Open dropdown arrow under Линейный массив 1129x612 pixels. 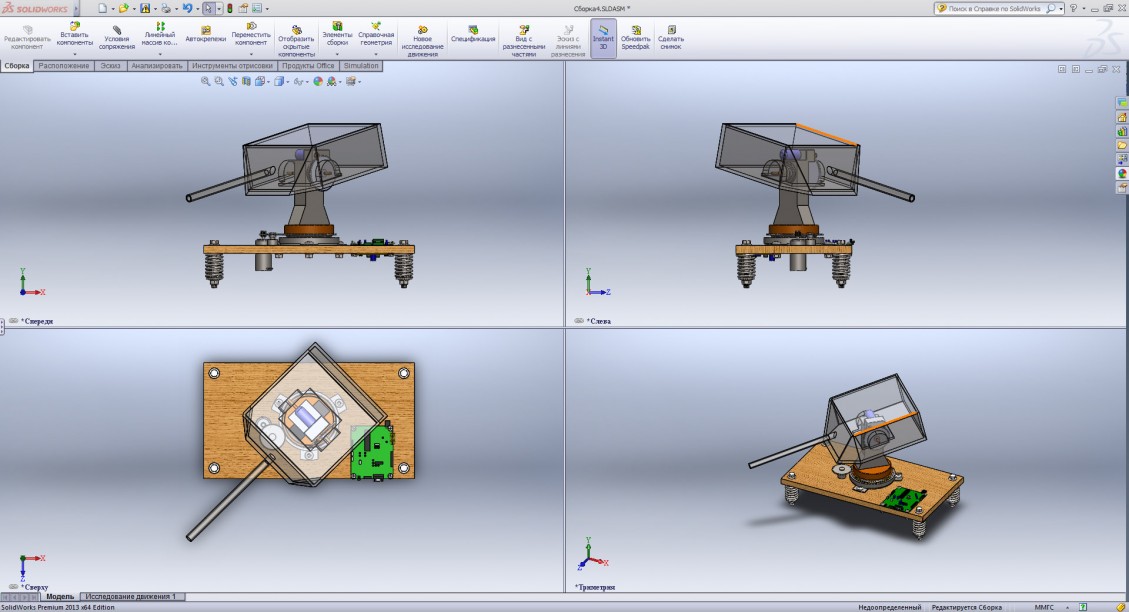click(159, 54)
